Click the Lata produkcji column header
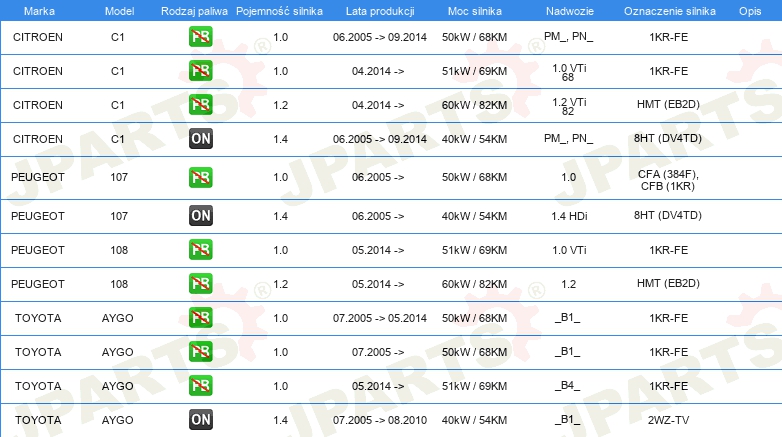 click(380, 11)
